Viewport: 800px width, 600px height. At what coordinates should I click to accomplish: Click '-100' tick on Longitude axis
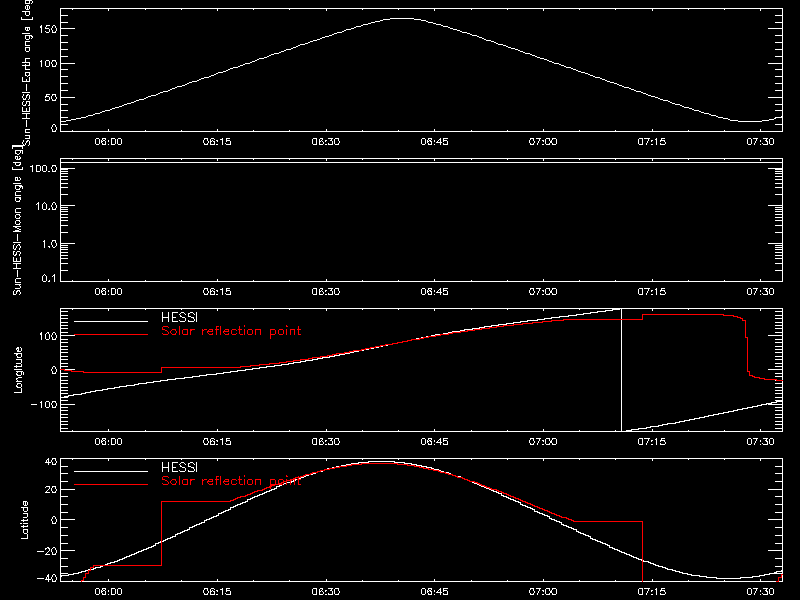point(43,405)
